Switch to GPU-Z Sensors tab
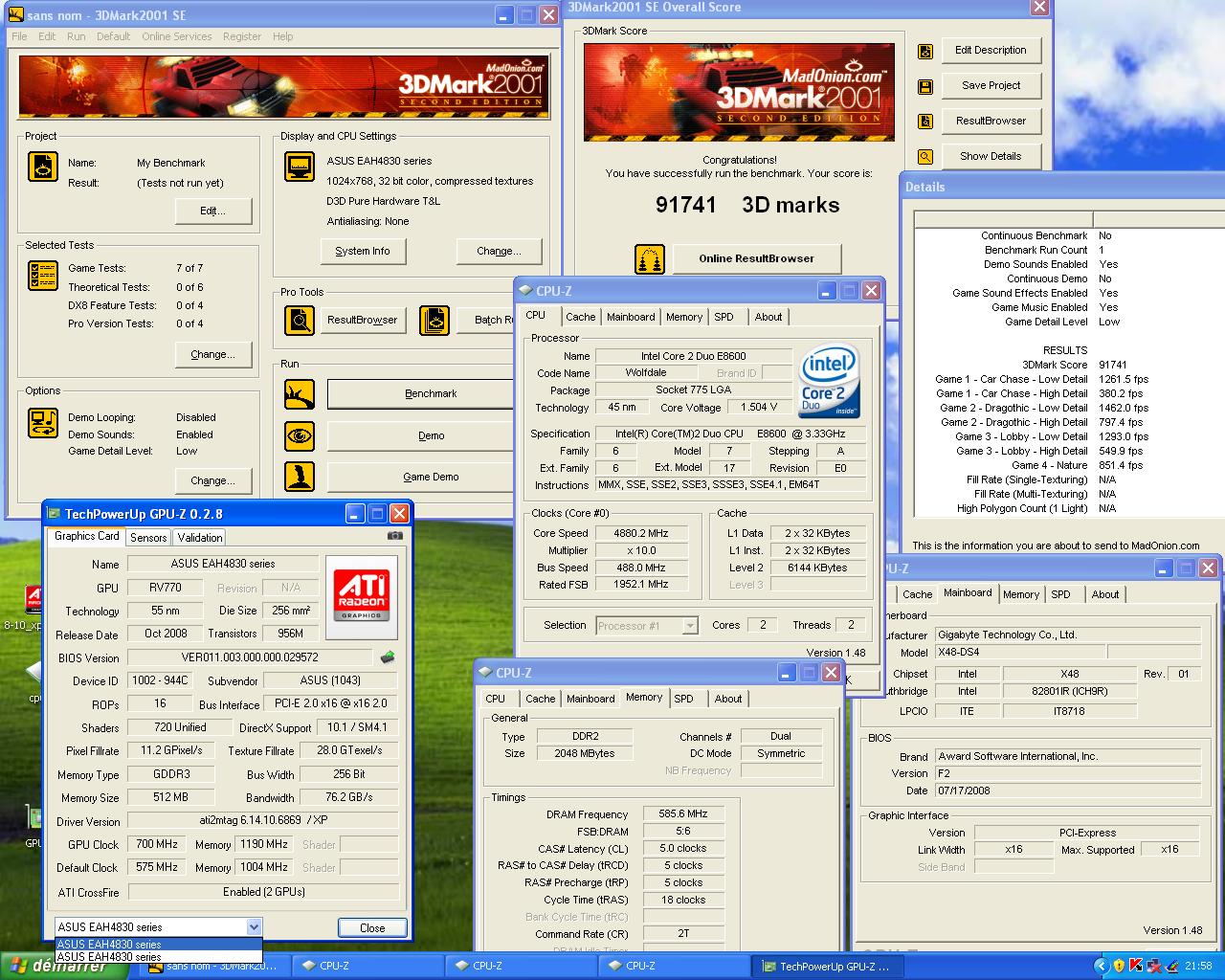 (148, 538)
